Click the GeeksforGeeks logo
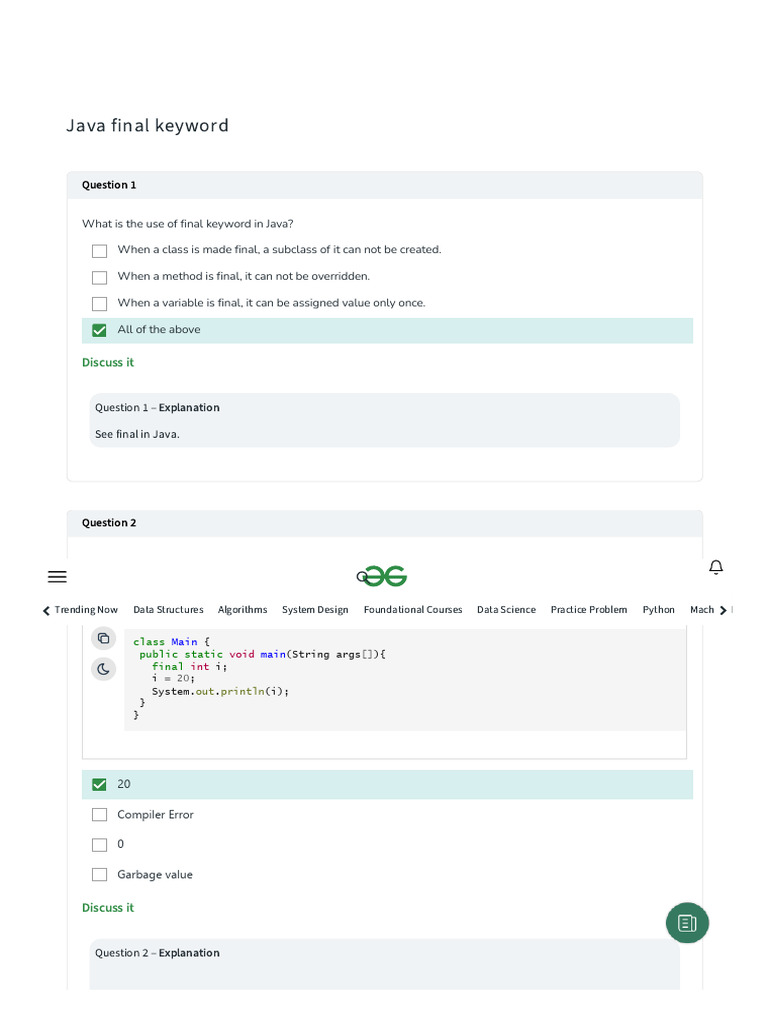Viewport: 768px width, 1024px height. tap(386, 576)
